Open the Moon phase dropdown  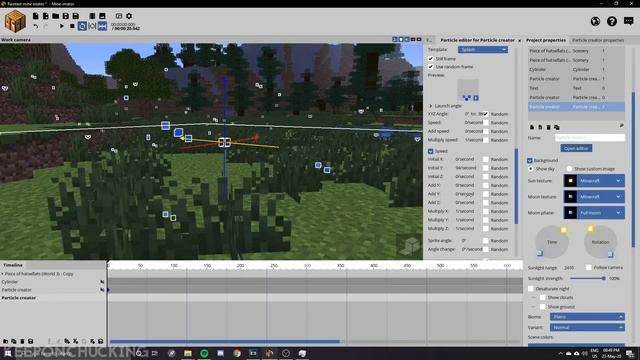(x=594, y=213)
